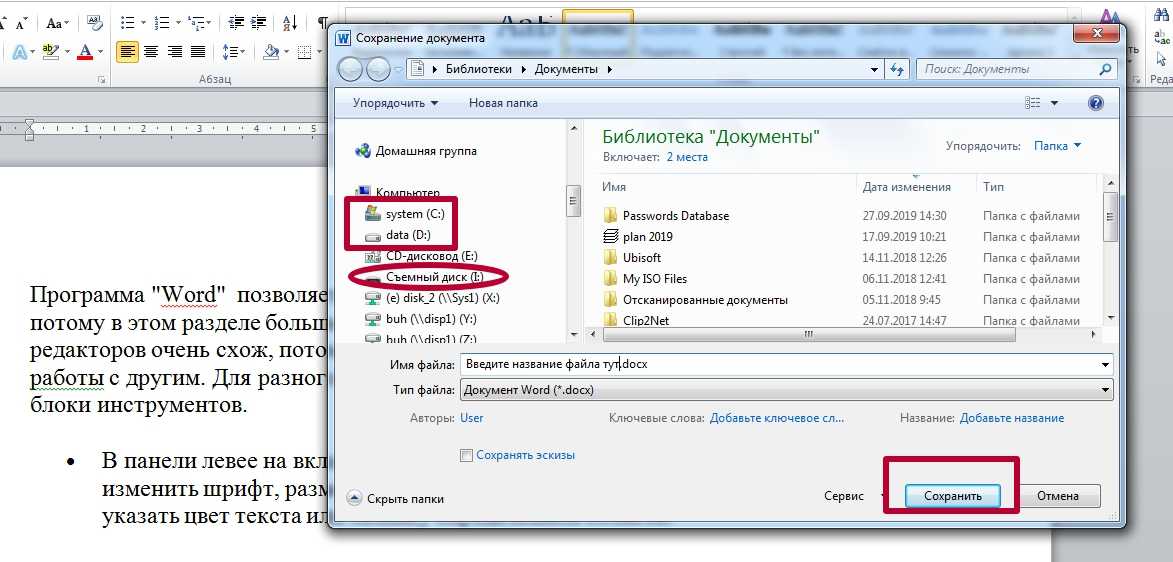The image size is (1173, 562).
Task: Select 'Съемный диск (I:)' drive
Action: [x=426, y=277]
